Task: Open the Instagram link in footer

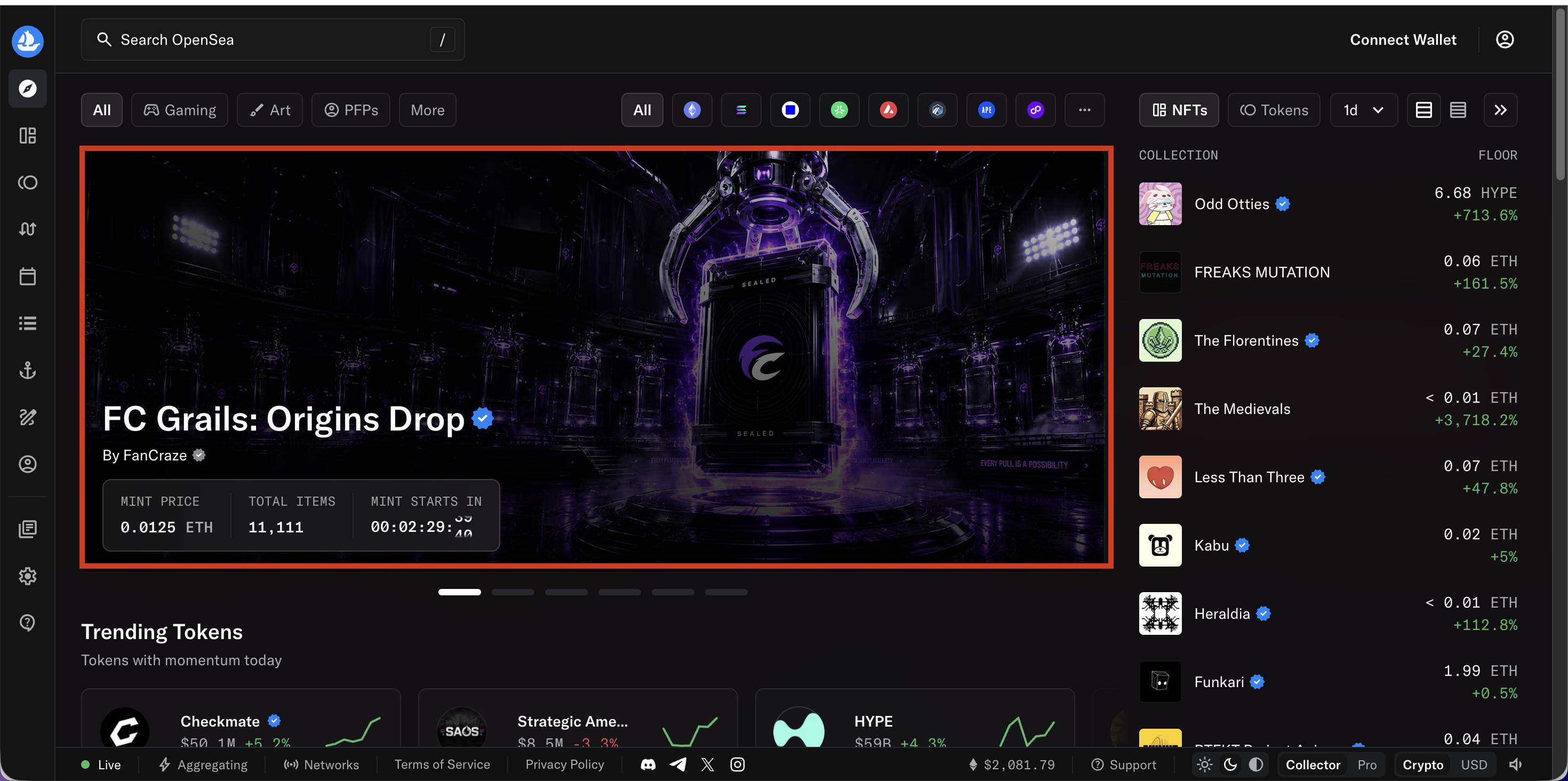Action: [737, 764]
